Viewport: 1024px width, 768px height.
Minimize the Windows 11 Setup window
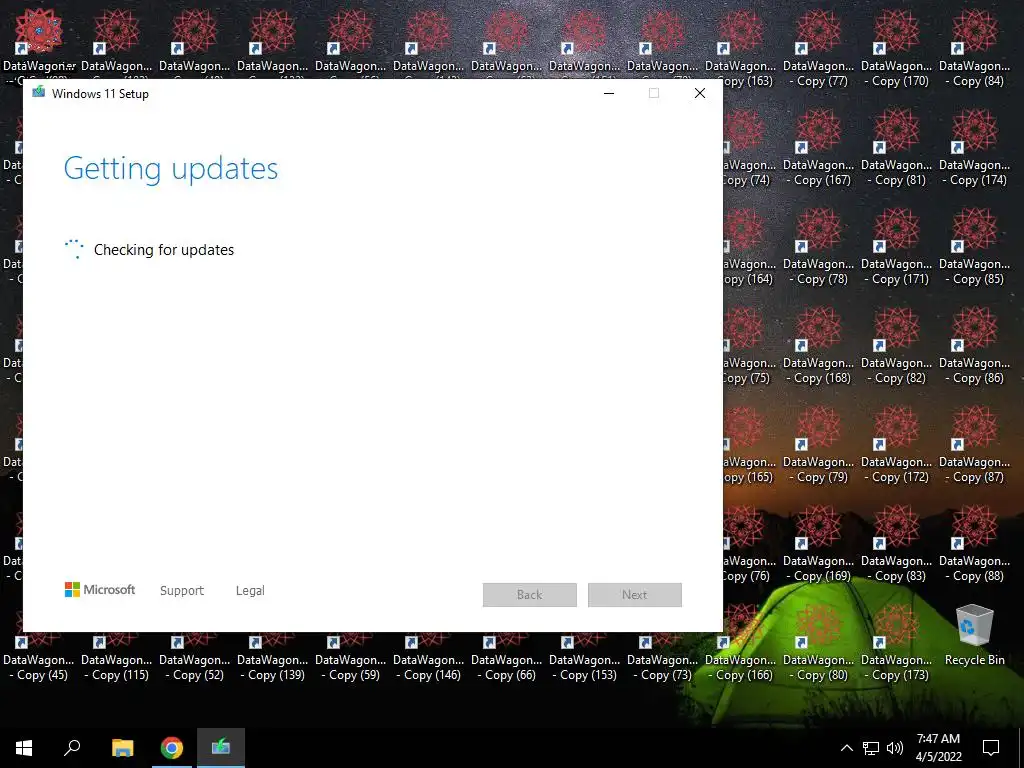(x=609, y=93)
